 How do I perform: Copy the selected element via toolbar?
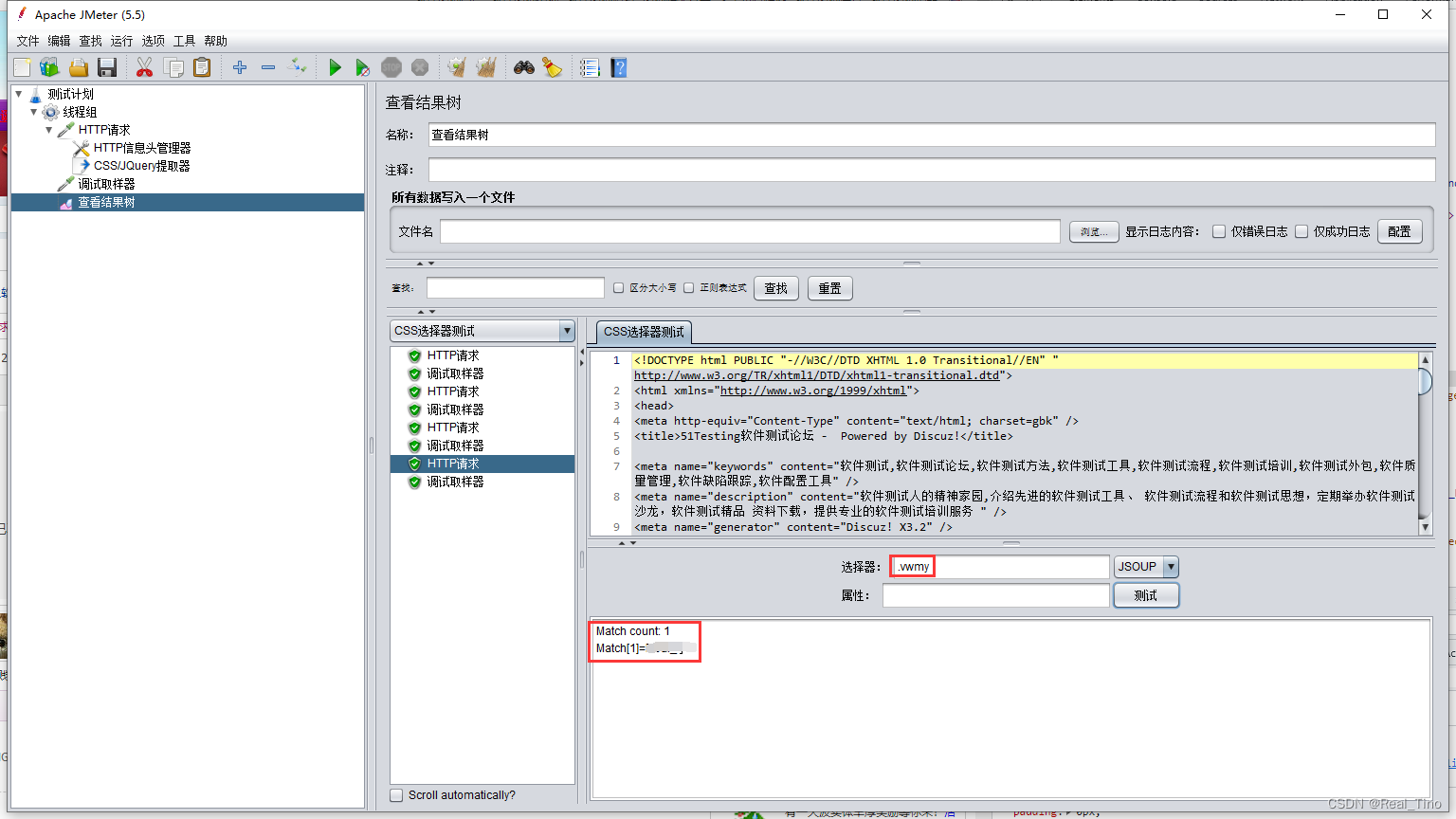[173, 67]
